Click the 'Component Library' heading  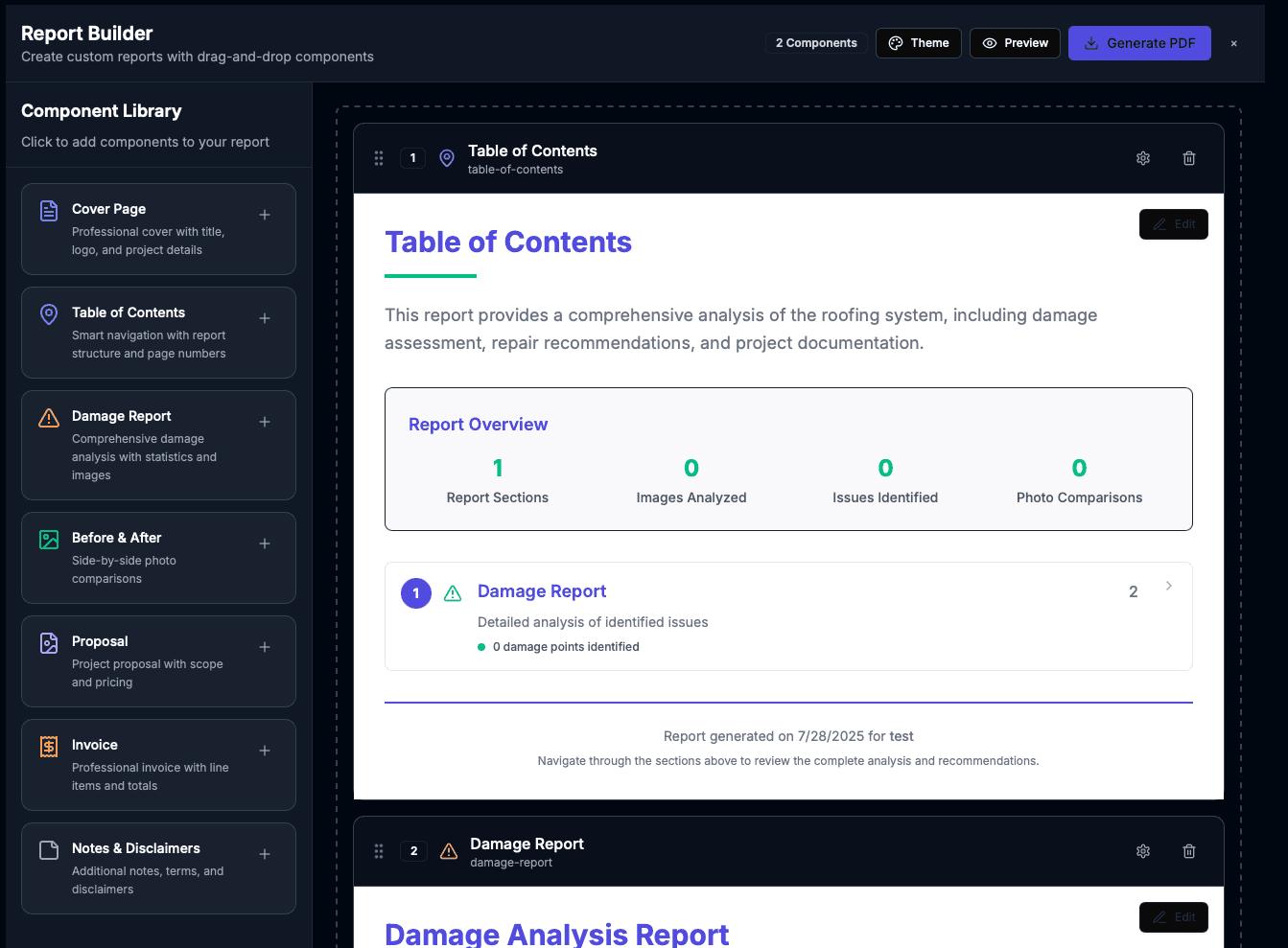click(x=102, y=111)
